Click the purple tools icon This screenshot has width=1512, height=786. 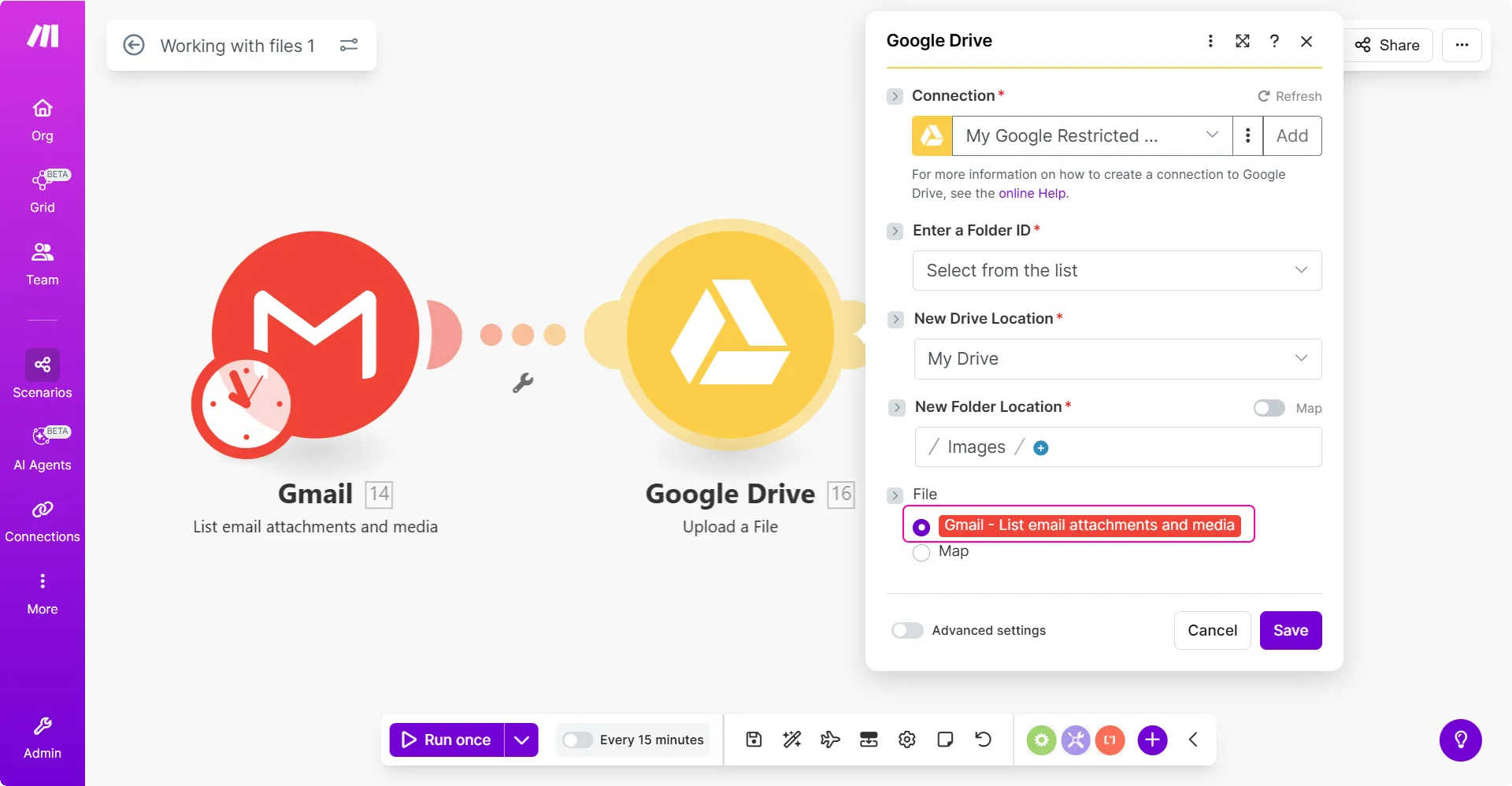(1076, 740)
